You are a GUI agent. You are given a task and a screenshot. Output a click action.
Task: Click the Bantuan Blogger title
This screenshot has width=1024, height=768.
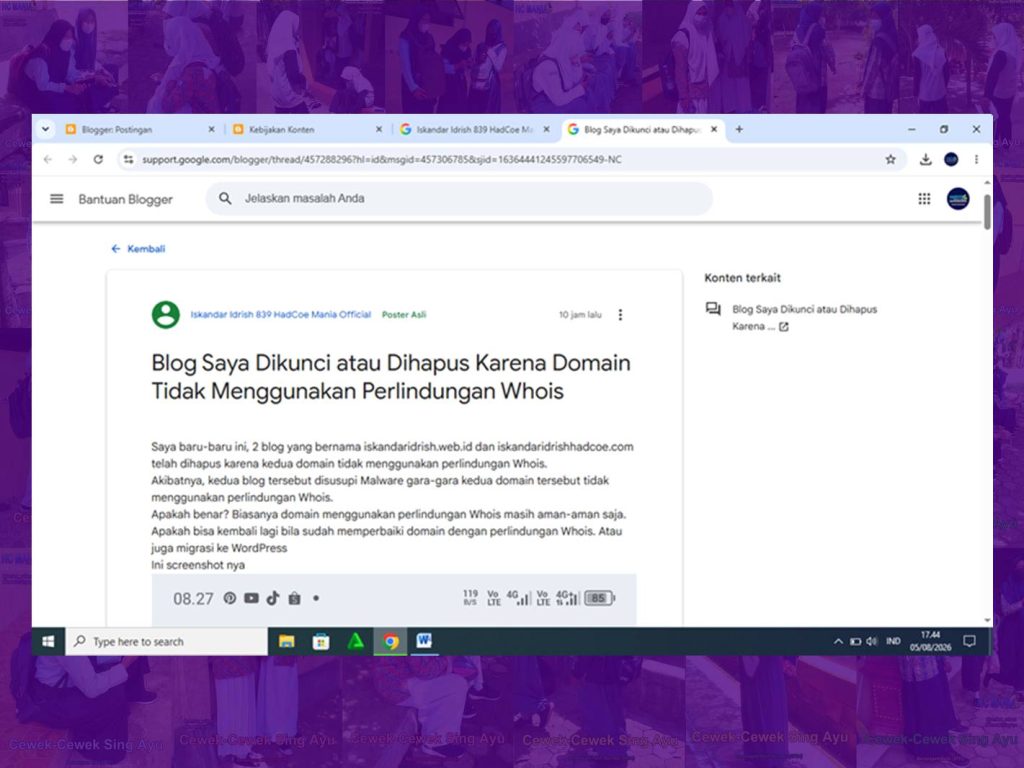[125, 199]
